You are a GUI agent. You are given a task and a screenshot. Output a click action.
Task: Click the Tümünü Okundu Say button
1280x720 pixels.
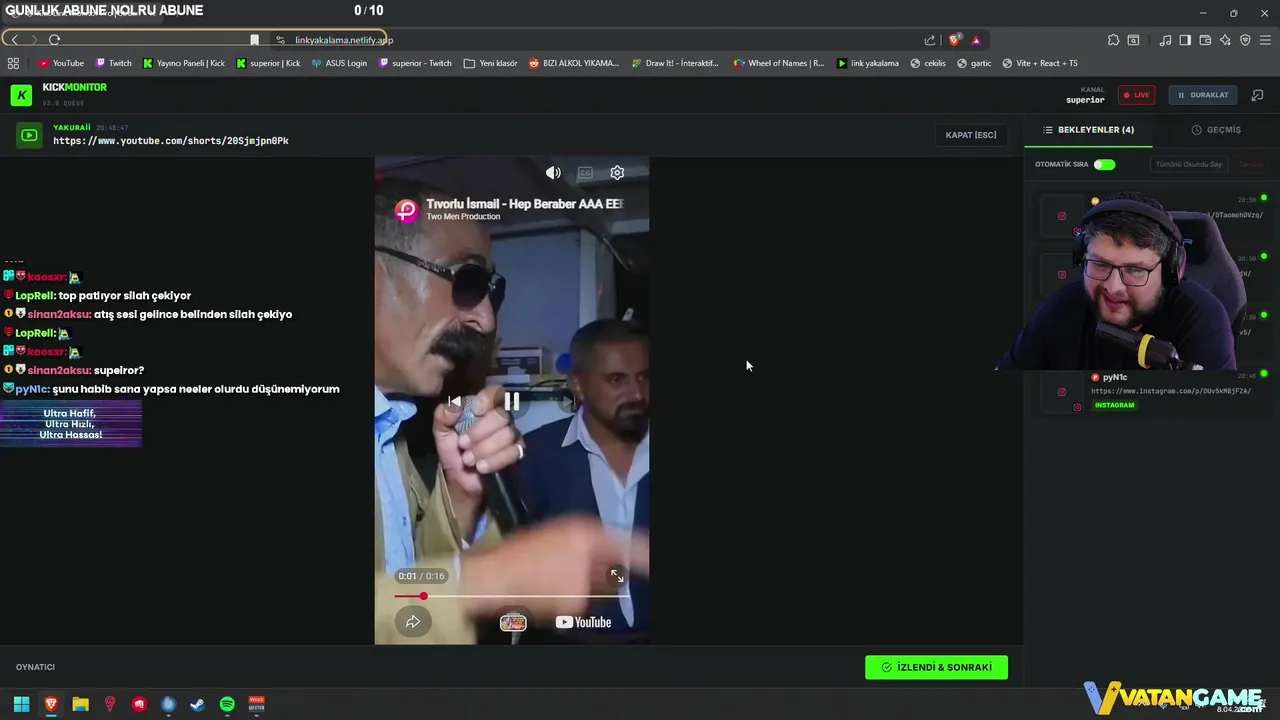pos(1188,164)
